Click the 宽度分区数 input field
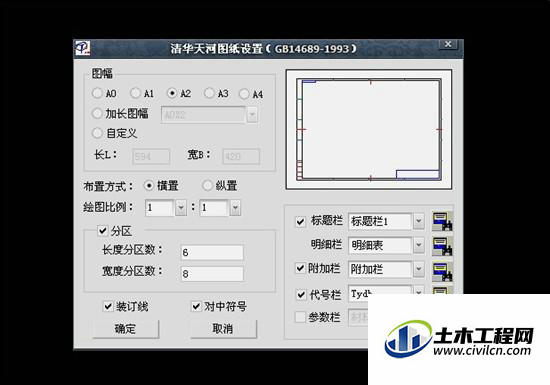This screenshot has height=385, width=550. click(x=212, y=274)
